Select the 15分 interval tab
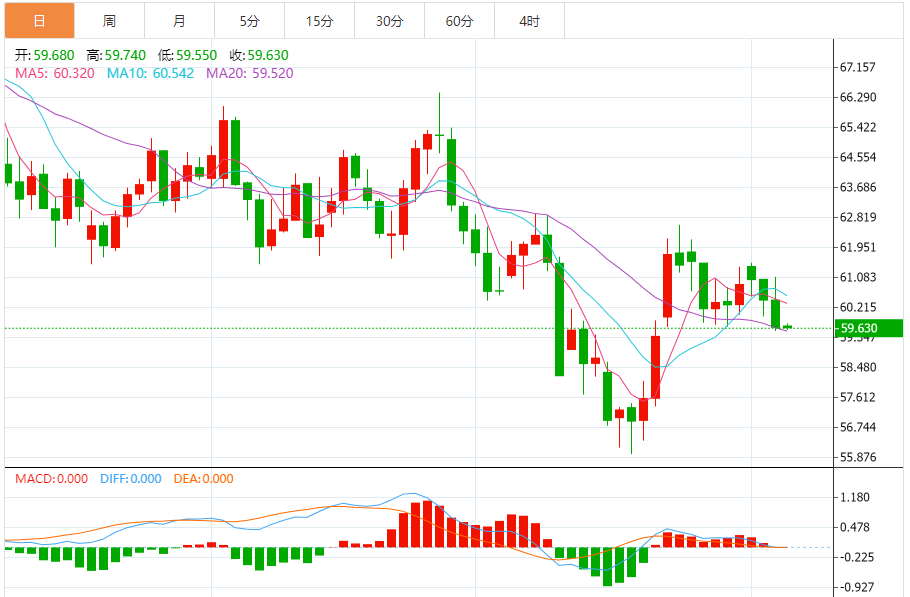 (x=319, y=21)
